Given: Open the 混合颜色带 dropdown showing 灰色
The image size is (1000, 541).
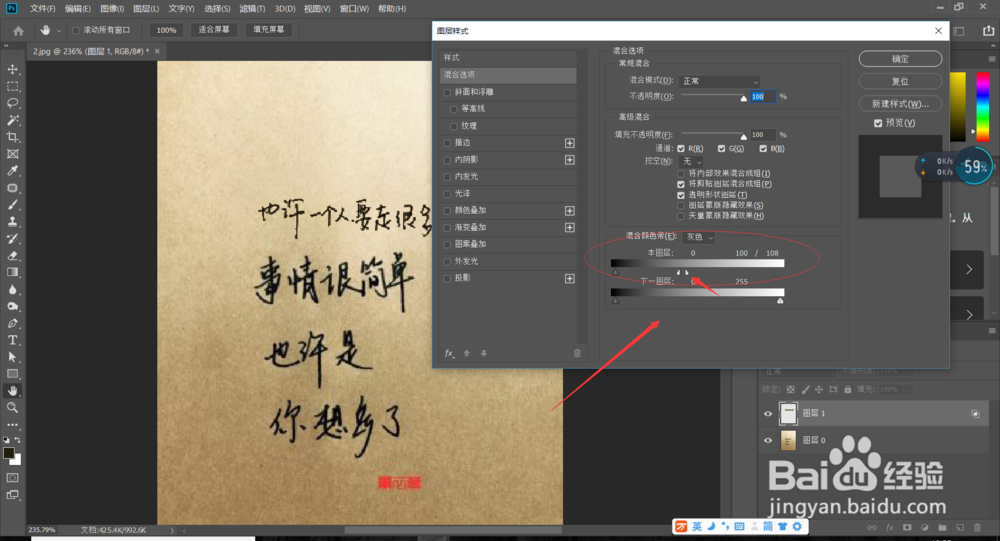Looking at the screenshot, I should (699, 237).
